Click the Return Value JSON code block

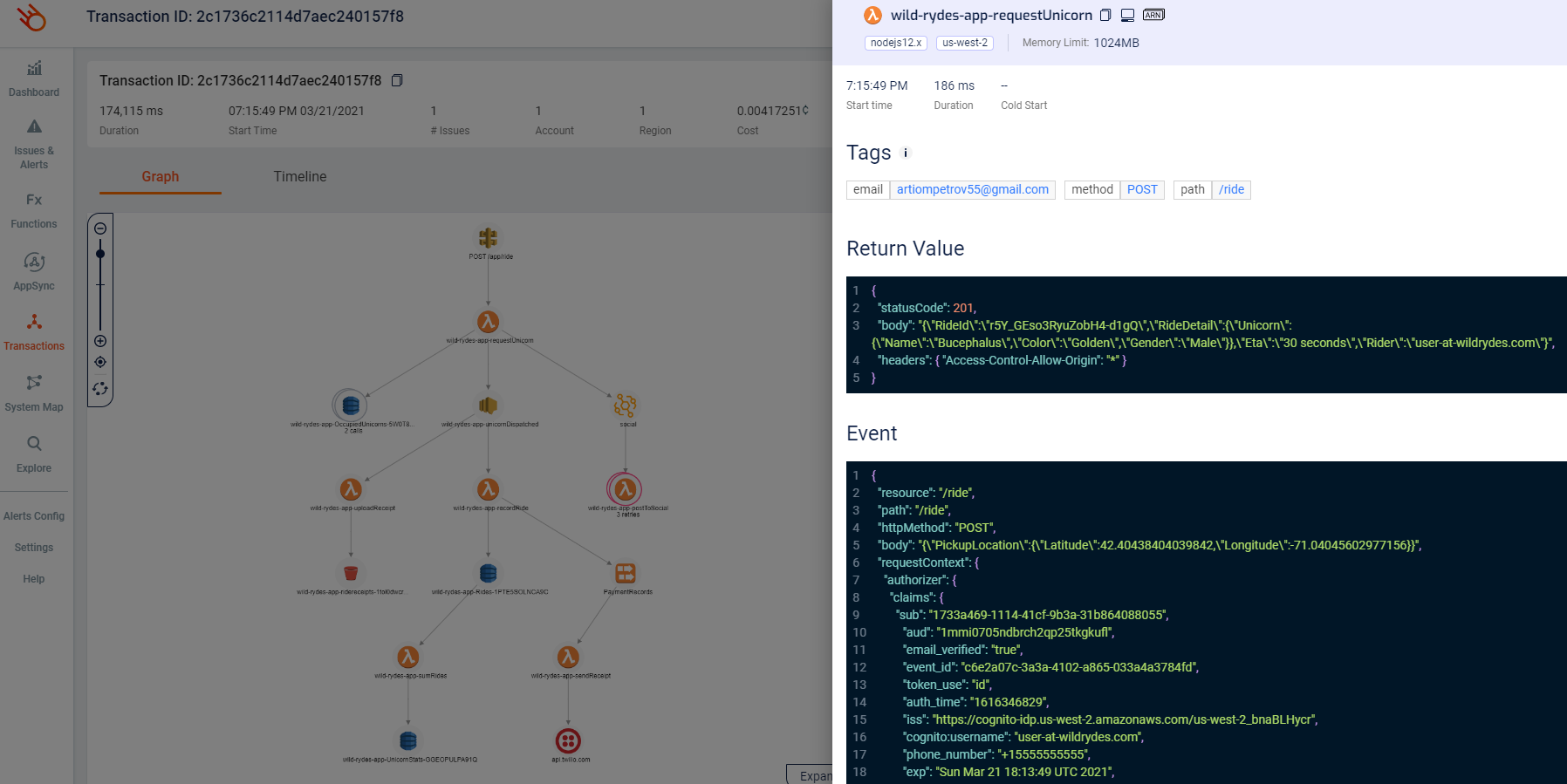[x=1207, y=335]
